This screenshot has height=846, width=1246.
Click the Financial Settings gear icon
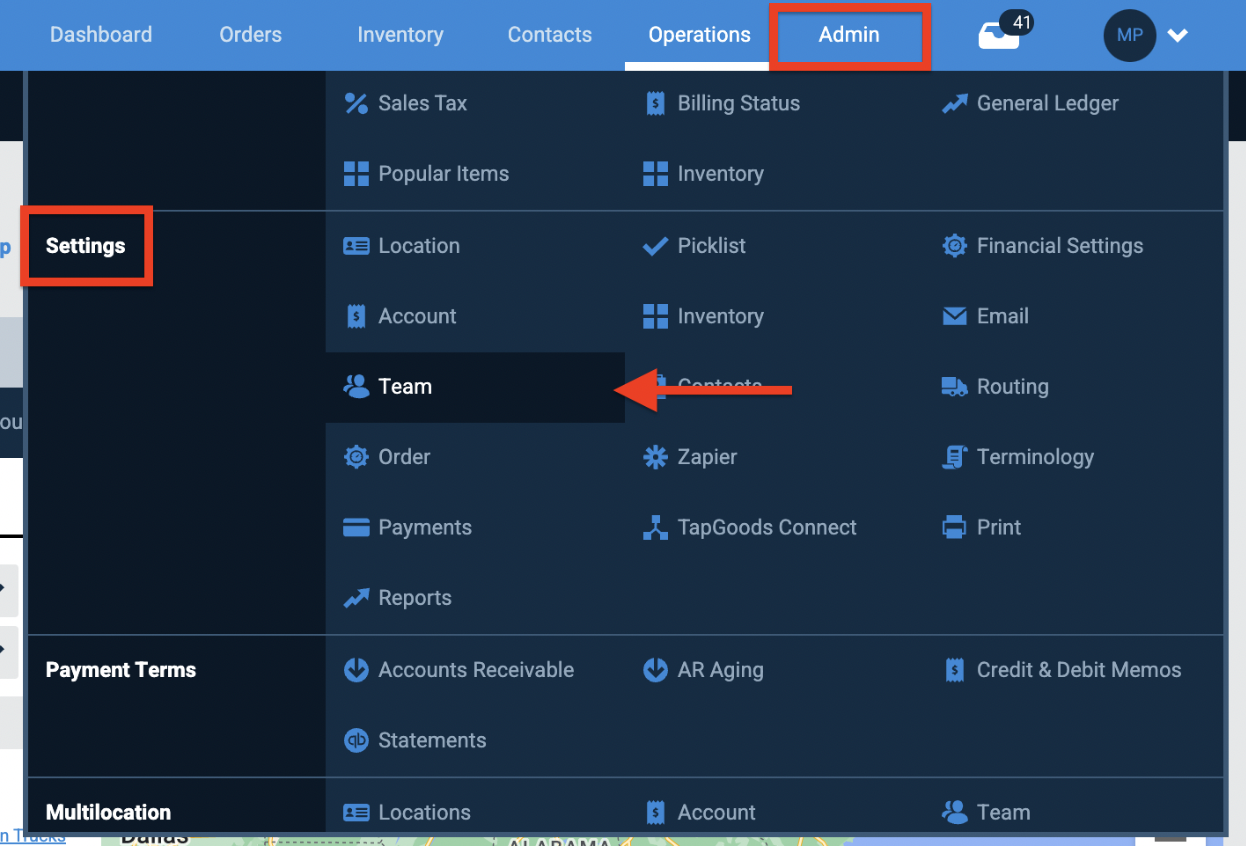click(x=955, y=246)
